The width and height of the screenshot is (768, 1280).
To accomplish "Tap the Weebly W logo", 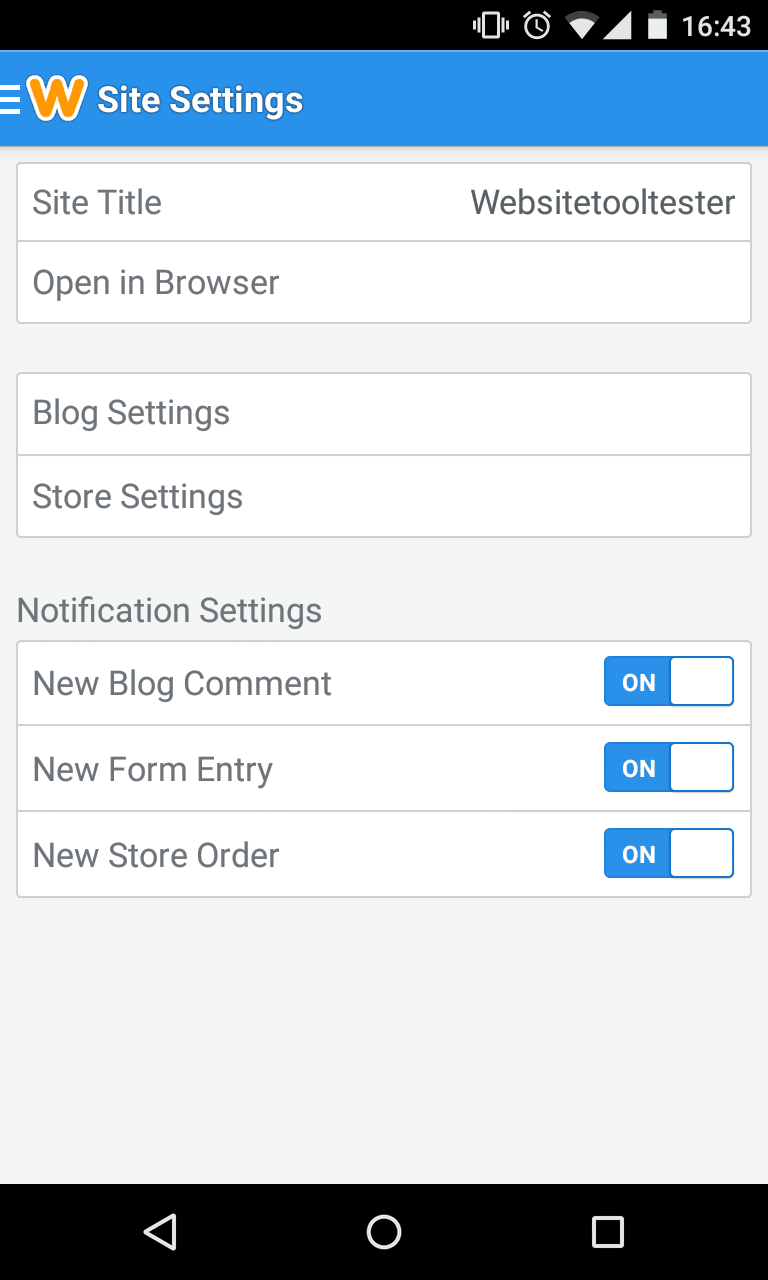I will [x=57, y=98].
